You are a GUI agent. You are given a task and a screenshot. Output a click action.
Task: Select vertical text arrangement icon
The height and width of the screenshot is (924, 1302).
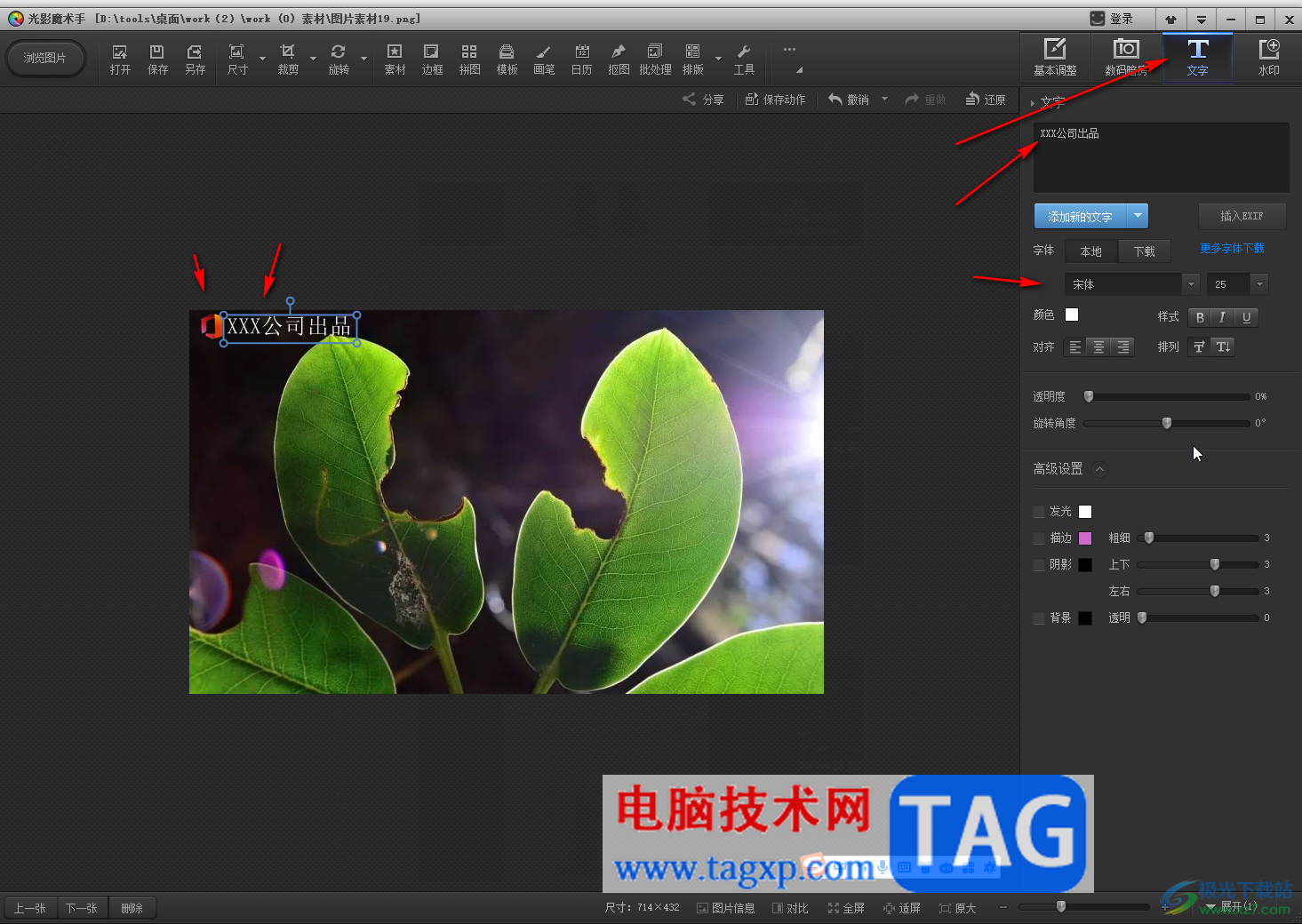[x=1224, y=347]
